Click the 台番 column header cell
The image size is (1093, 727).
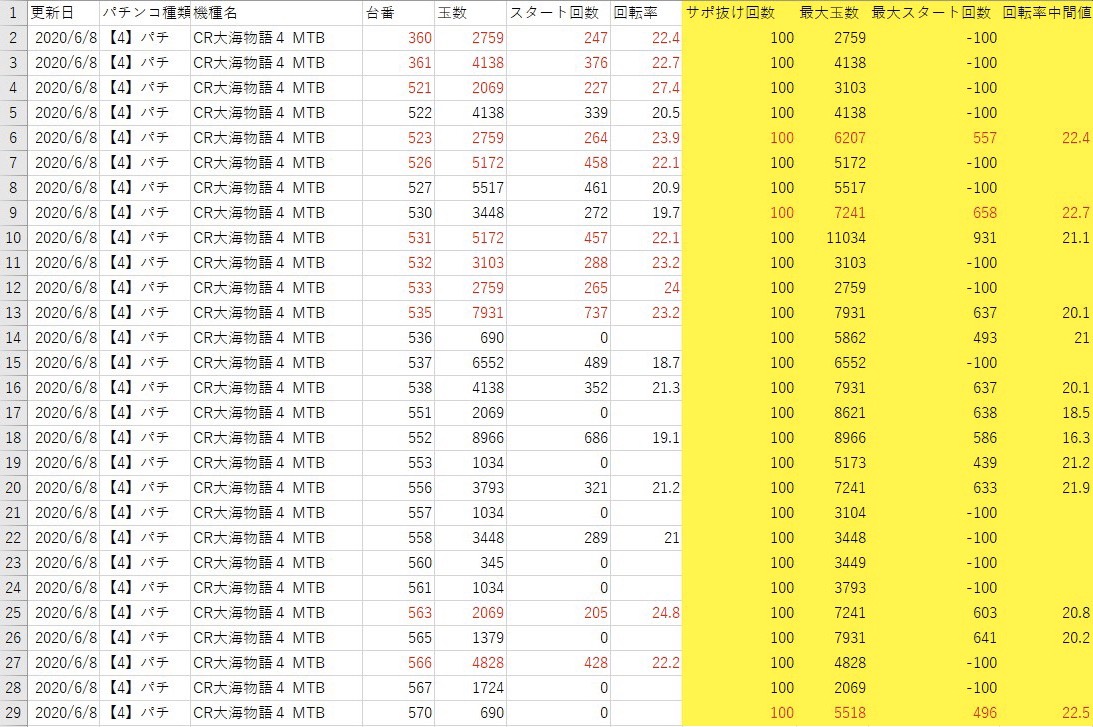[x=400, y=13]
